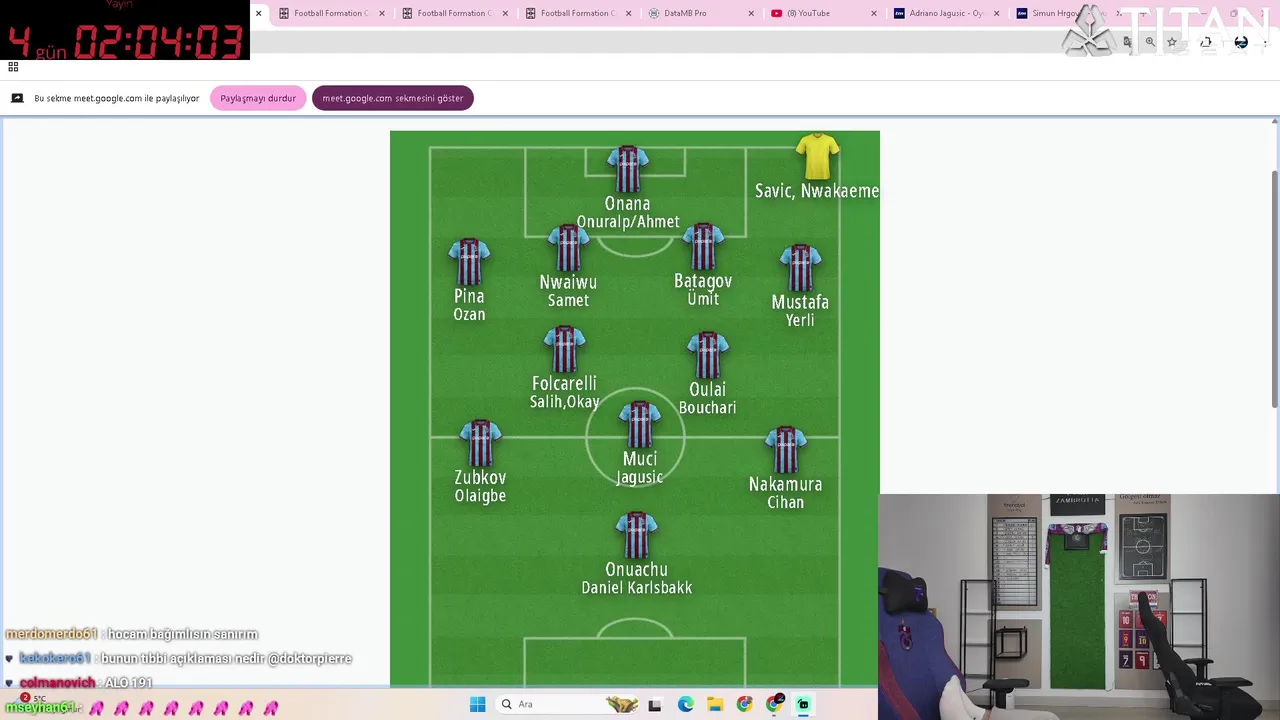Select the Nwaiwu jersey
Image resolution: width=1280 pixels, height=720 pixels.
click(x=568, y=248)
